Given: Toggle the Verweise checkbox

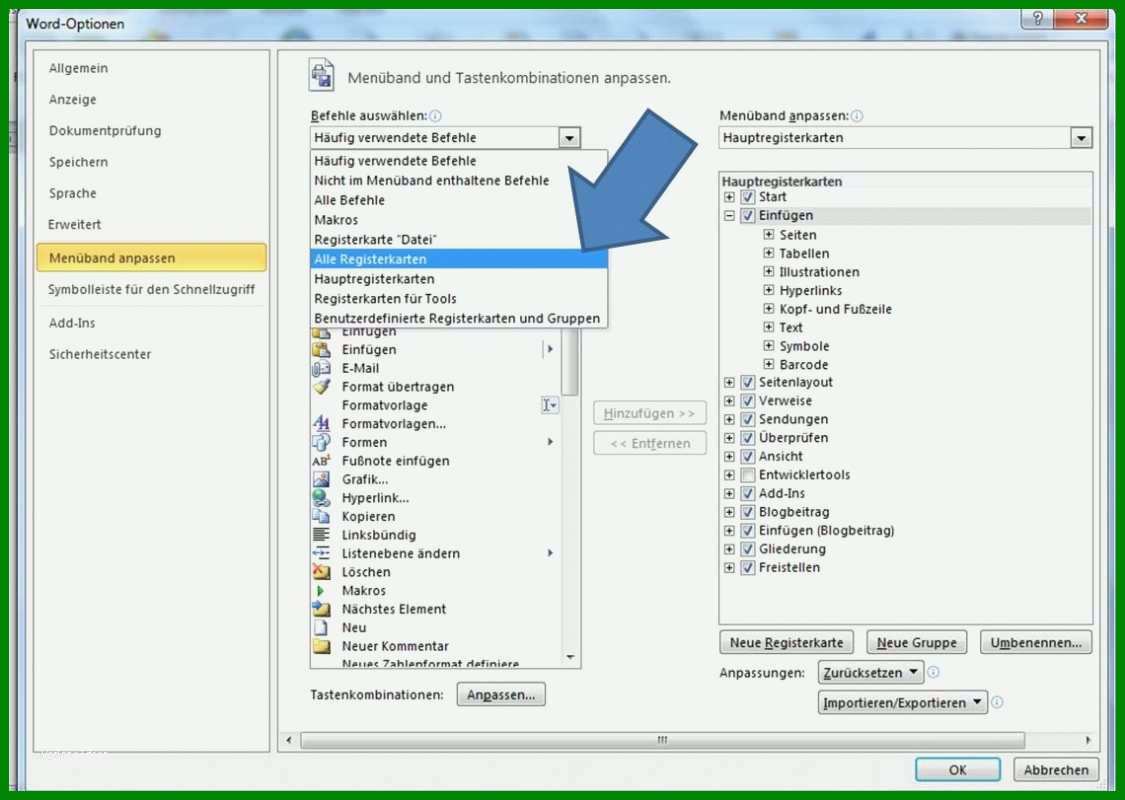Looking at the screenshot, I should tap(748, 401).
